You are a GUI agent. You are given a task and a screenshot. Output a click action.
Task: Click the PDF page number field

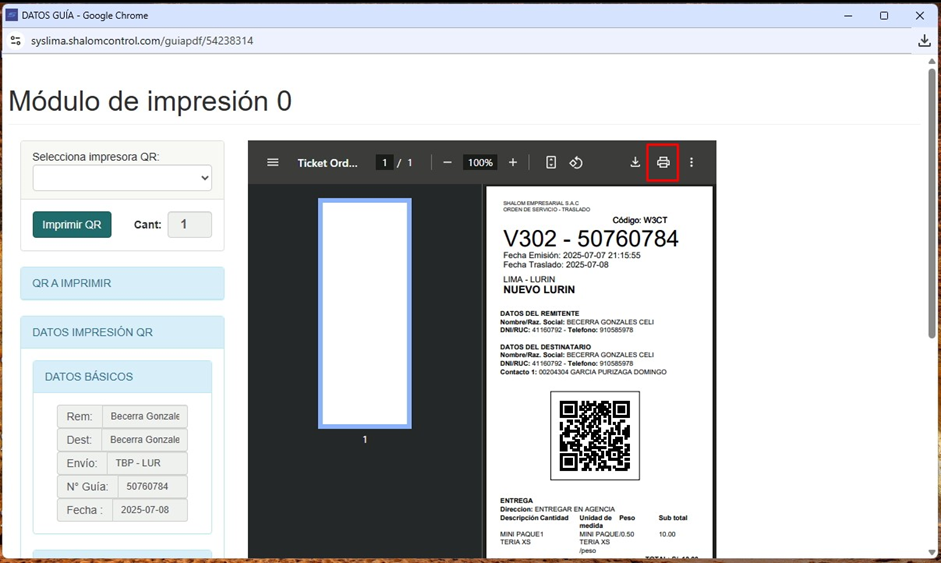click(384, 163)
